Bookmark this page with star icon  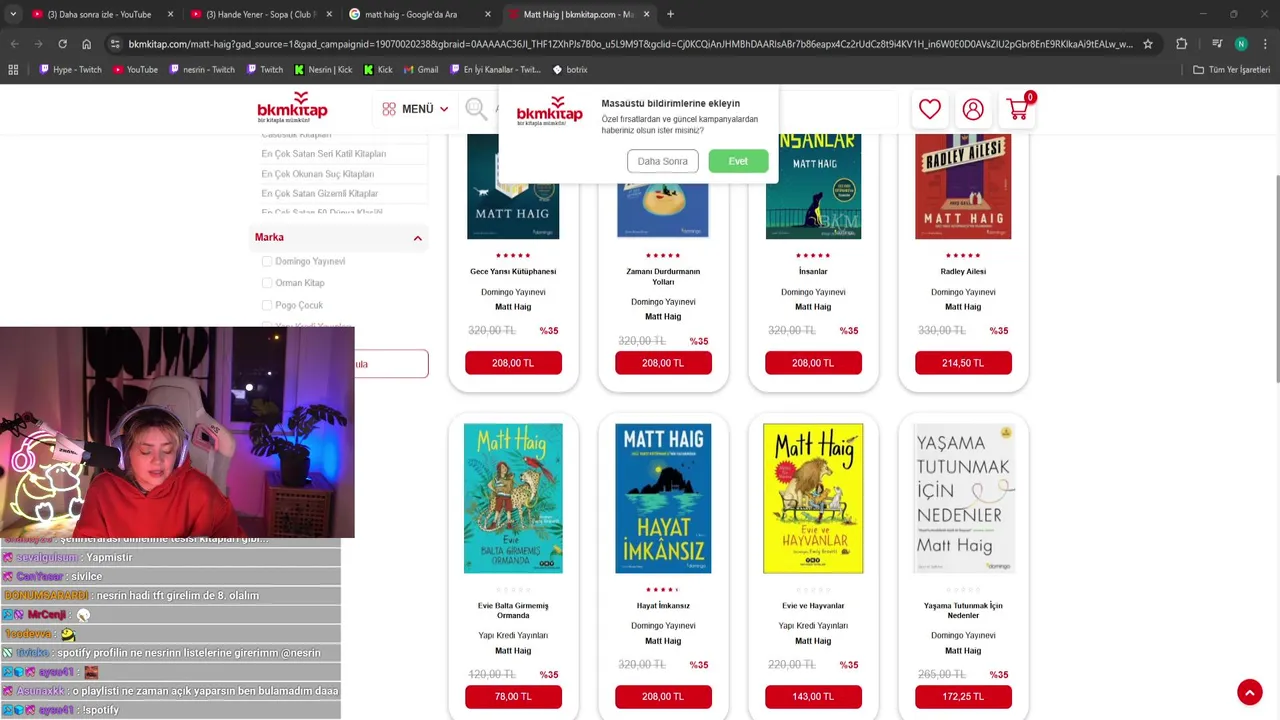click(1148, 44)
